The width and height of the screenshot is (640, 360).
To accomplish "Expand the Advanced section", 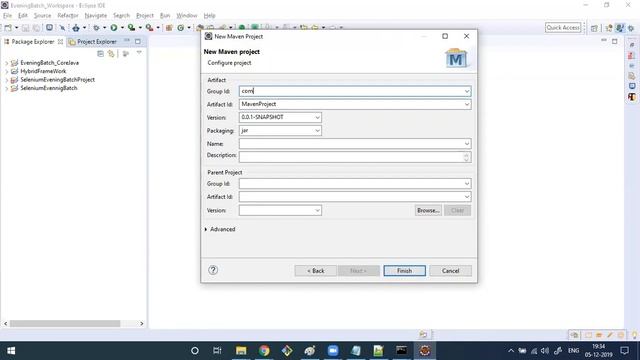I will [220, 229].
